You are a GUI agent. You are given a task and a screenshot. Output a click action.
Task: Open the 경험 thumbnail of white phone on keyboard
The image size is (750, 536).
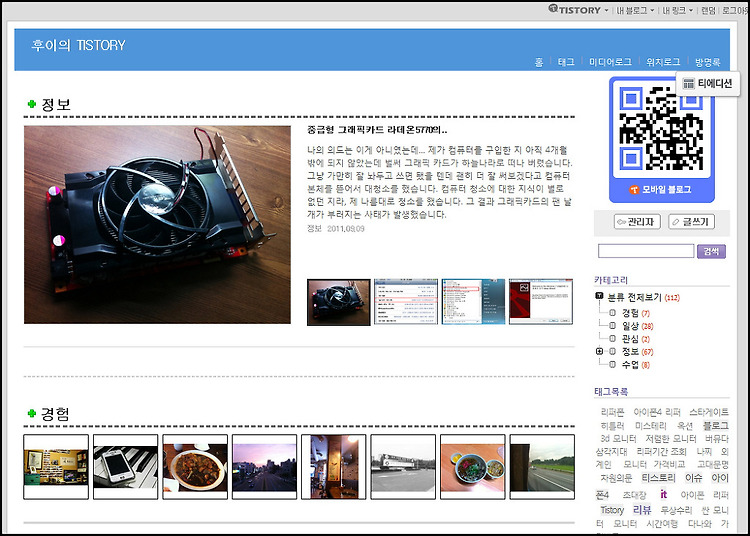click(125, 467)
